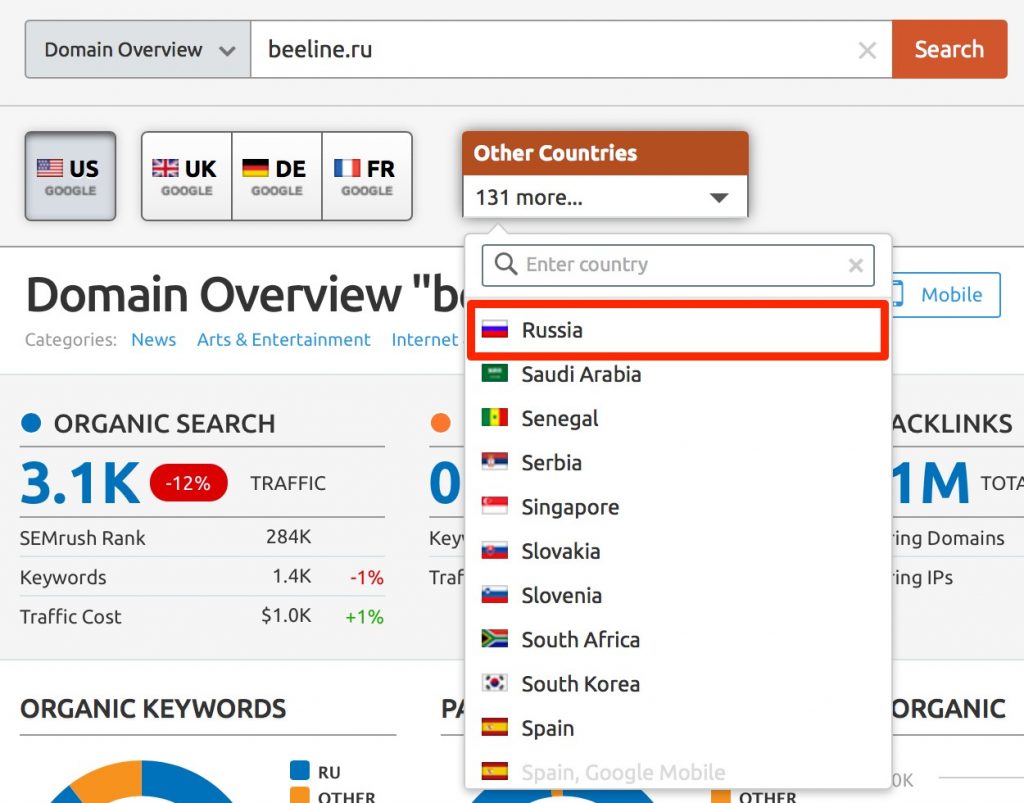Viewport: 1024px width, 803px height.
Task: Click the -12% traffic change badge
Action: pyautogui.click(x=189, y=483)
